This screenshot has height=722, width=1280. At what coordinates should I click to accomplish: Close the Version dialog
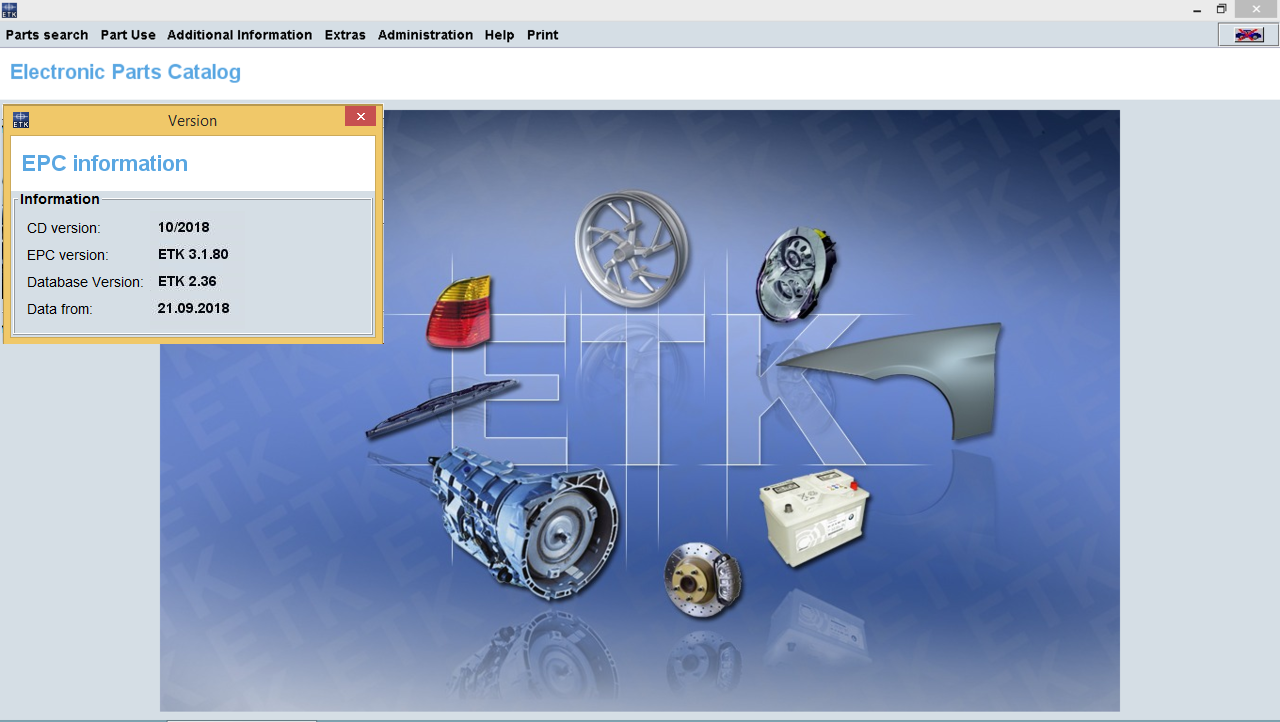tap(361, 117)
